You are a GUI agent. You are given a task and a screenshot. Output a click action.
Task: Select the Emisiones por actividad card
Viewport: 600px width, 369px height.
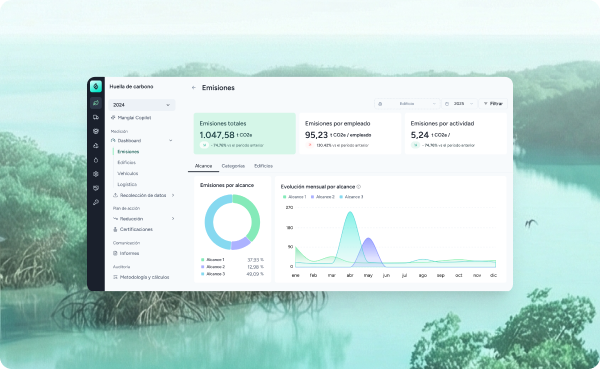pos(456,134)
